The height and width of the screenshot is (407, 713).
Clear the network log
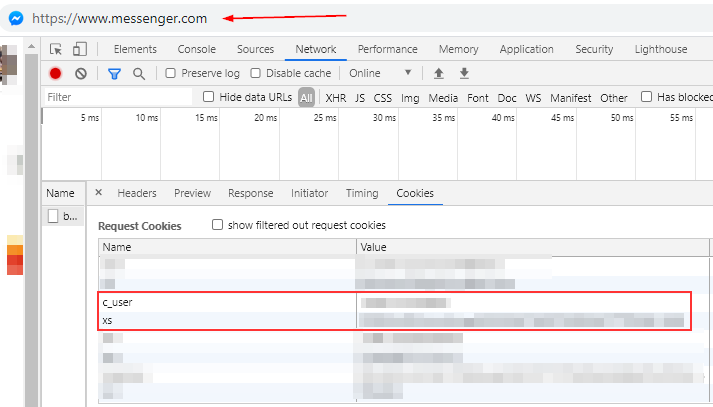(81, 73)
